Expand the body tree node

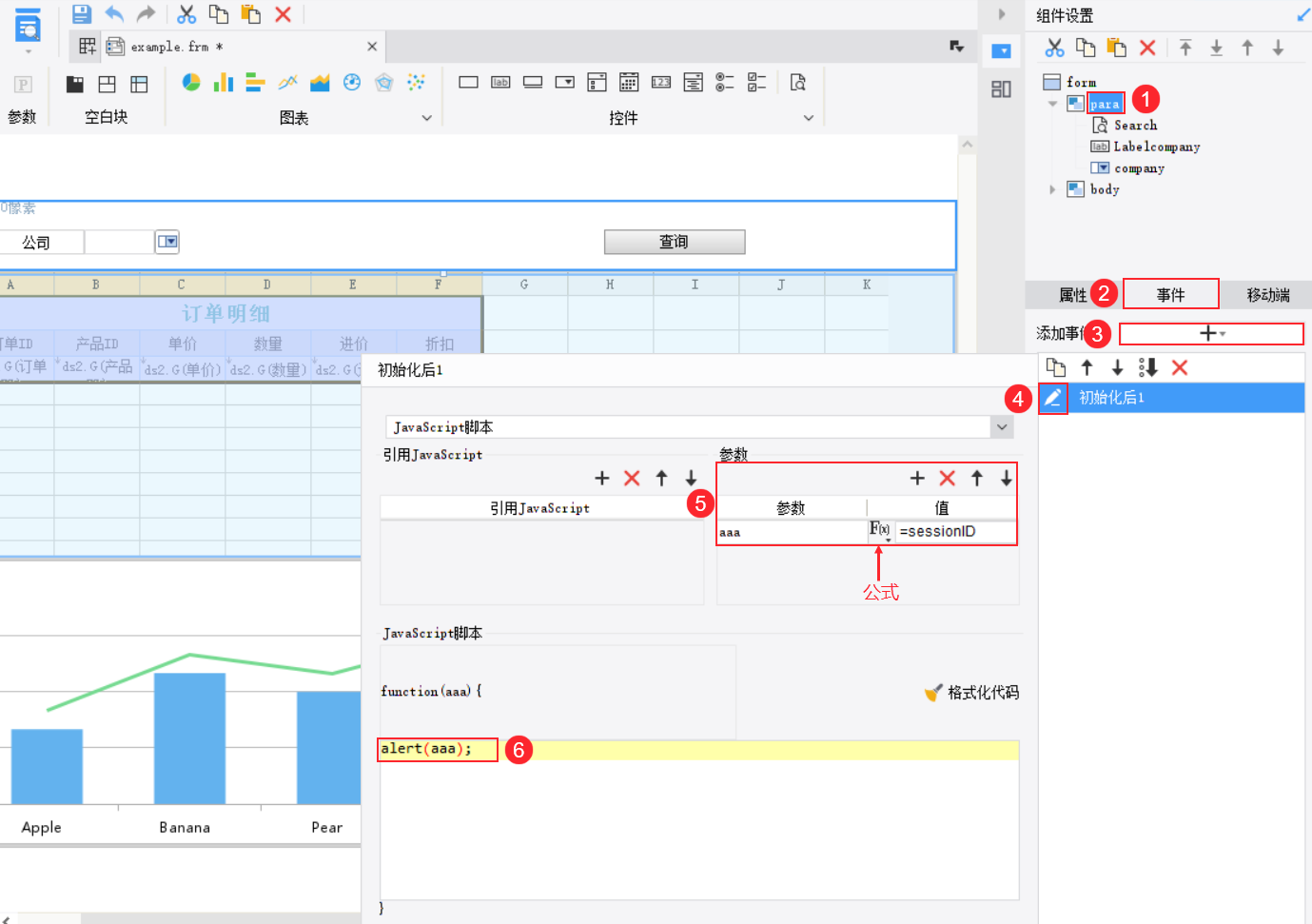pyautogui.click(x=1052, y=189)
